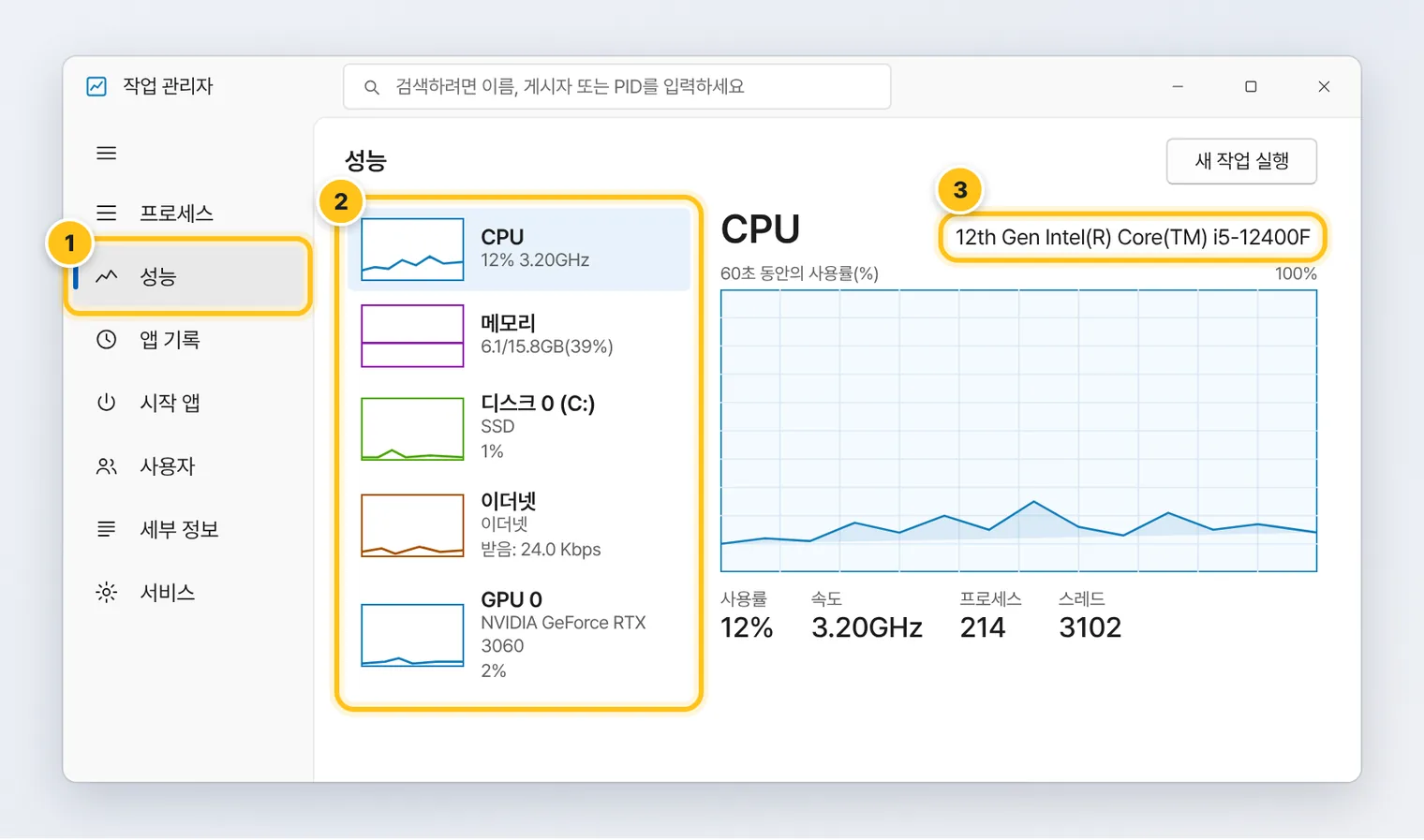Screen dimensions: 1424x840
Task: Select the CPU mini graph thumbnail
Action: tap(412, 249)
